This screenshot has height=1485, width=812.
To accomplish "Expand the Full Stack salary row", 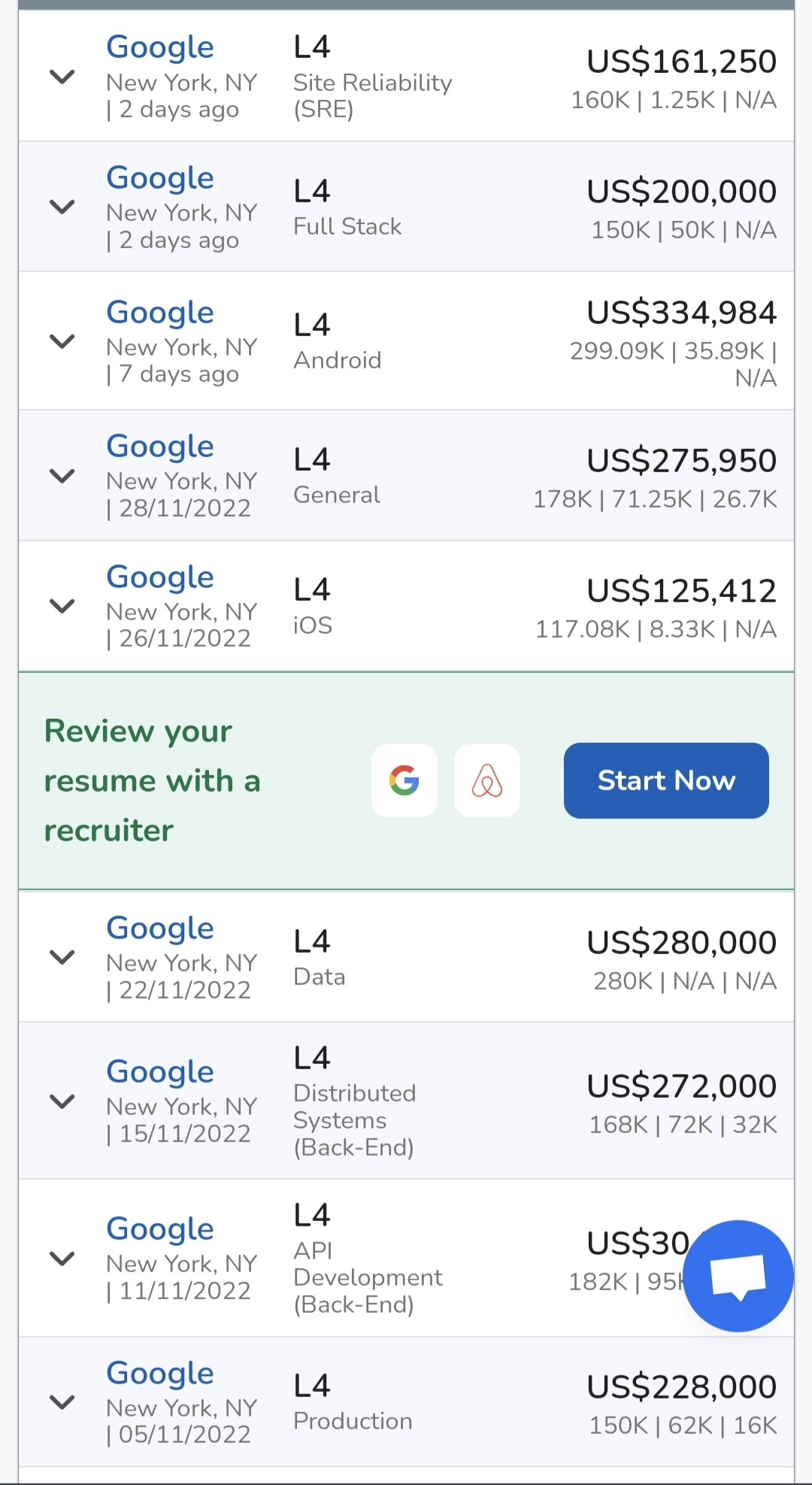I will (x=62, y=206).
